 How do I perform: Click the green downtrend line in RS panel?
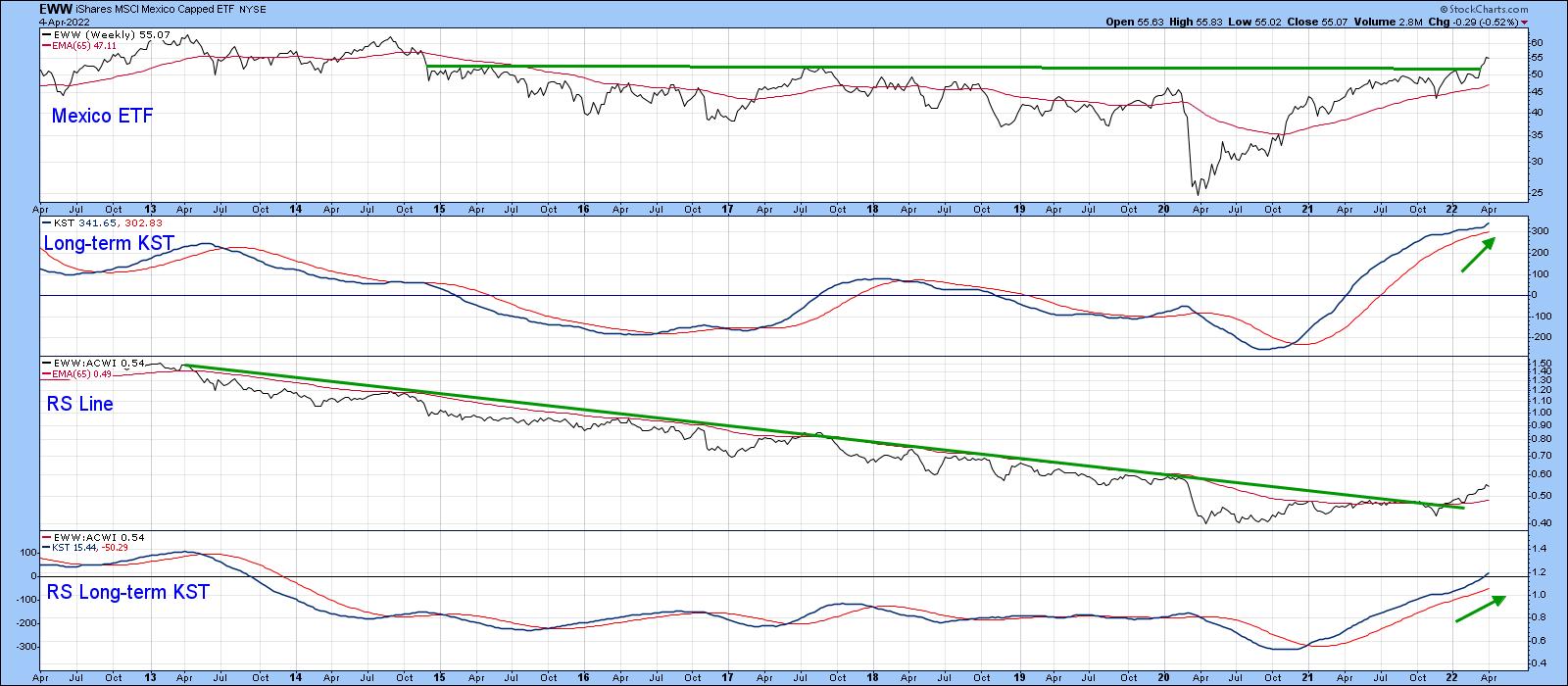click(x=784, y=430)
